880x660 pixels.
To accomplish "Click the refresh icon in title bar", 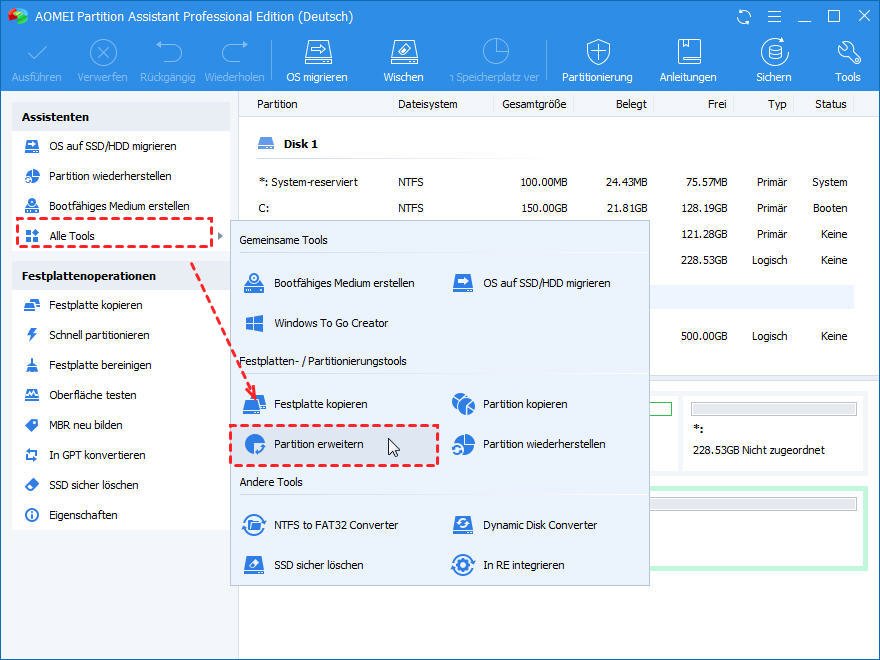I will pos(744,17).
